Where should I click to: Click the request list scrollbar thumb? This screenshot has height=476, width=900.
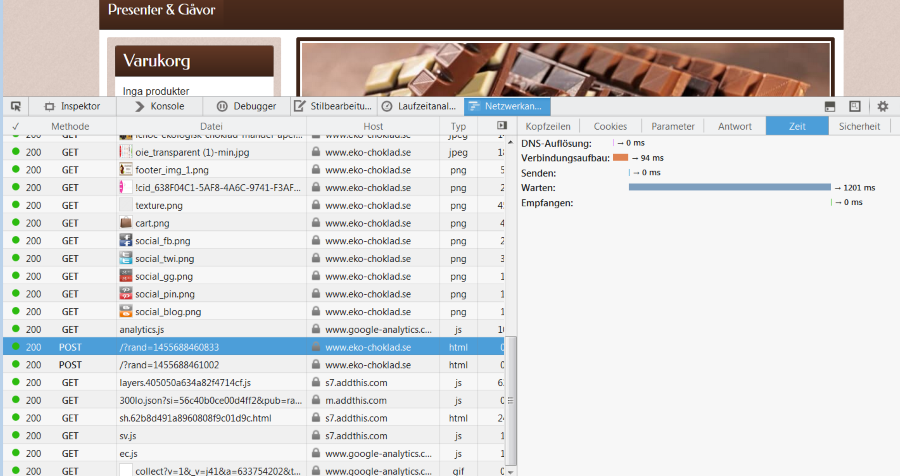[510, 401]
